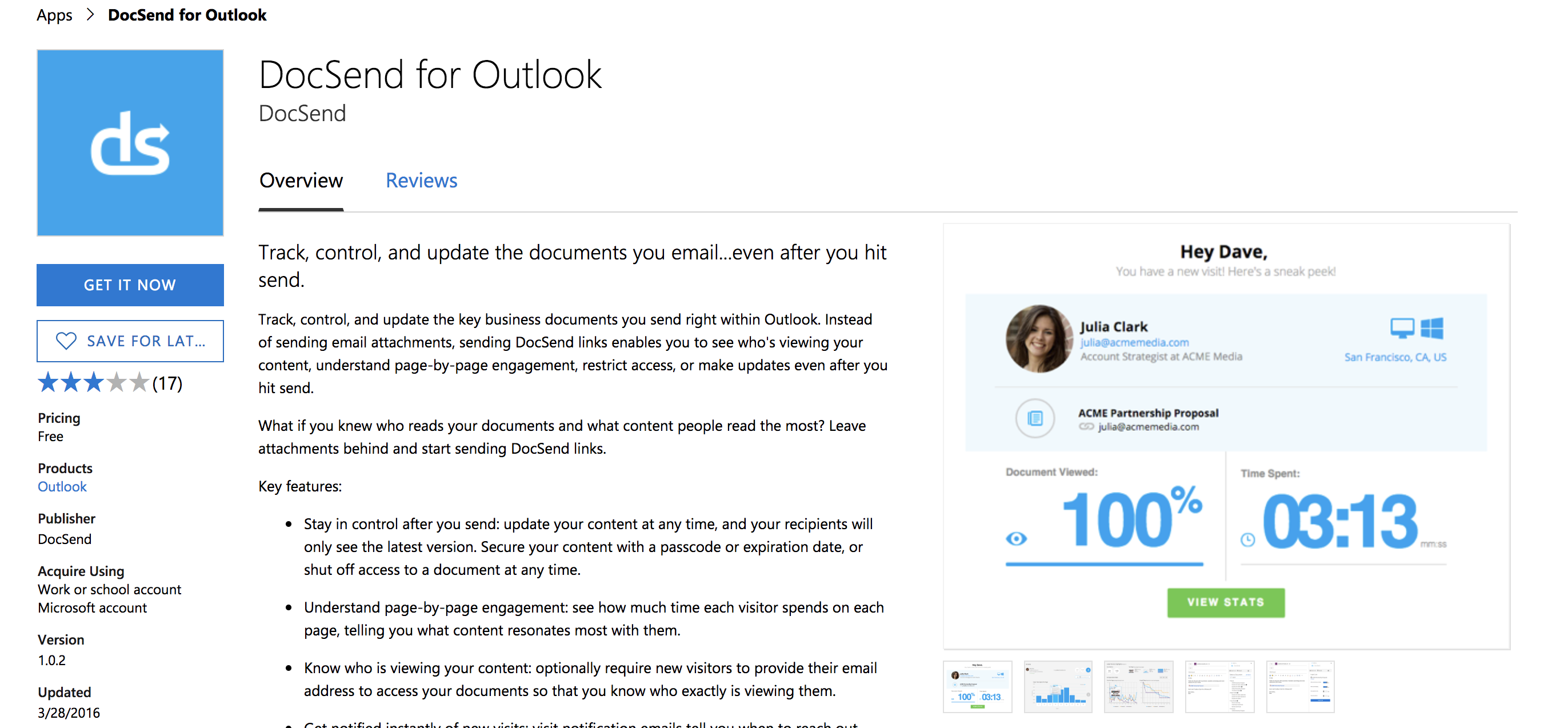Toggle the SAVE FOR LATER checkbox
The width and height of the screenshot is (1568, 728).
tap(131, 341)
